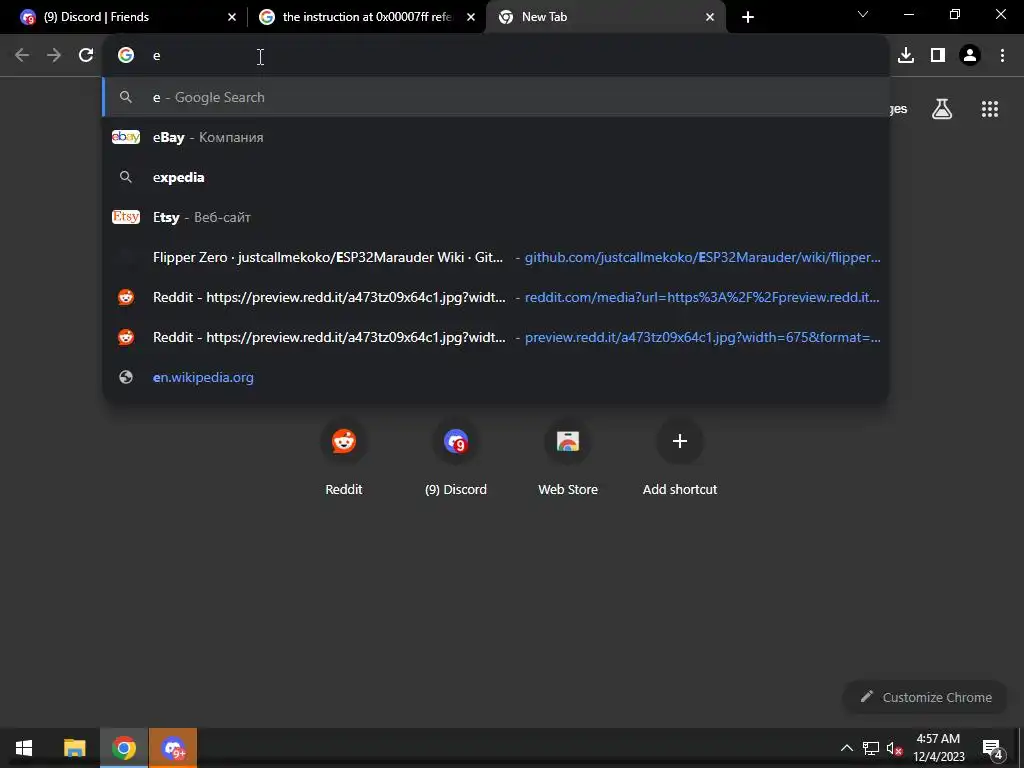This screenshot has height=768, width=1024.
Task: Click the muted volume tray icon
Action: [894, 748]
